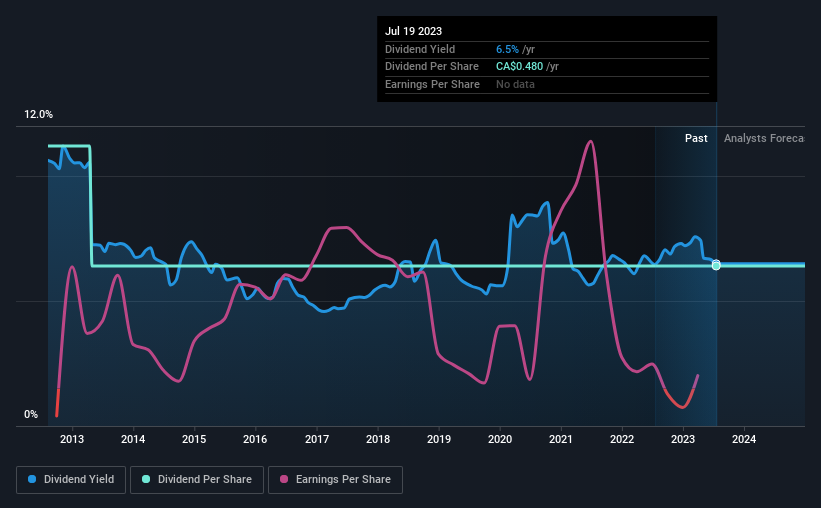Click the blue Dividend Yield legend dot
The width and height of the screenshot is (821, 508).
32,479
